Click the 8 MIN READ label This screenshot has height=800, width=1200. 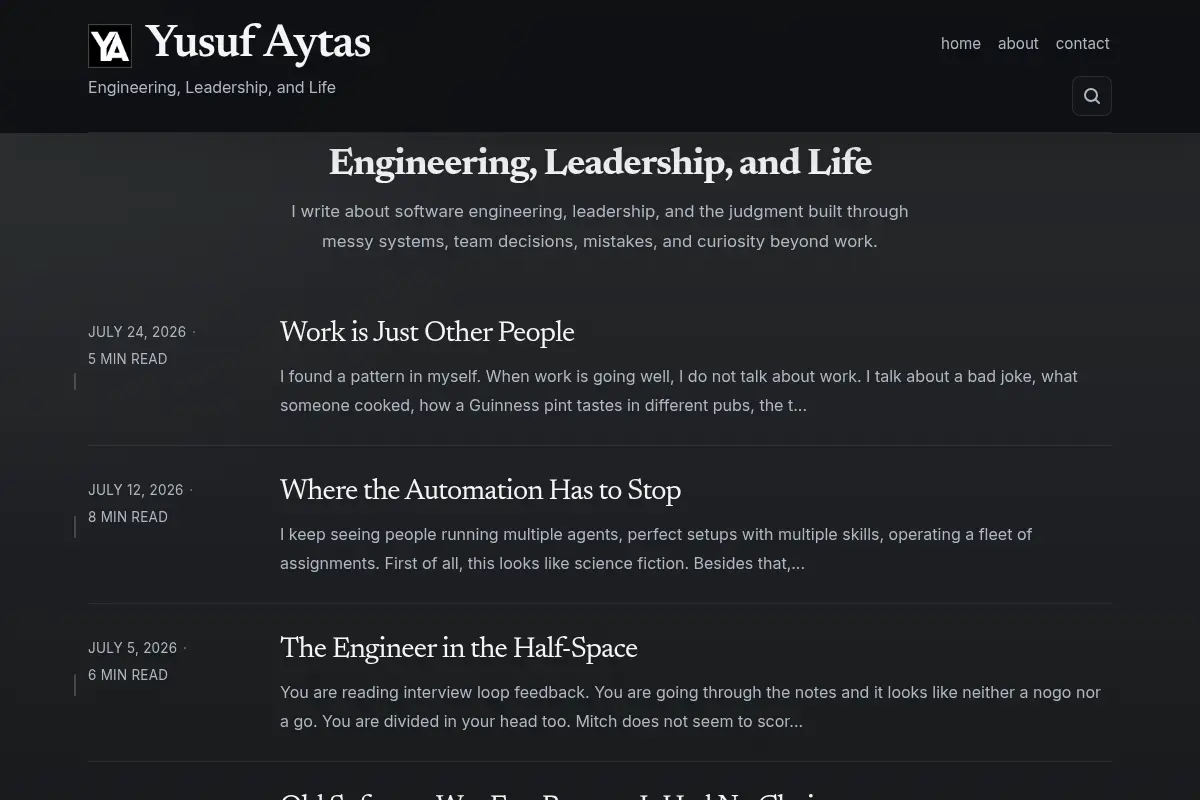coord(128,517)
